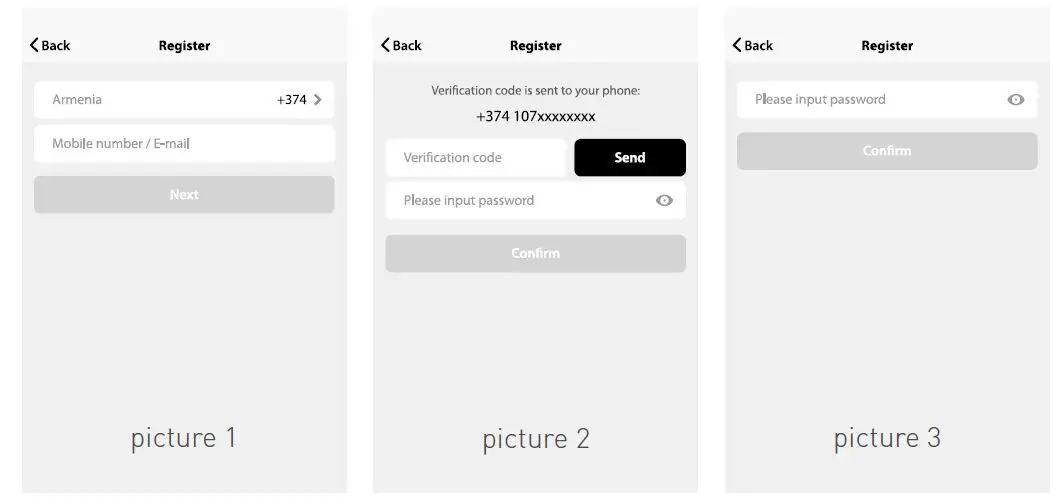Image resolution: width=1062 pixels, height=504 pixels.
Task: Tap the Back arrow in picture 1
Action: tap(49, 45)
